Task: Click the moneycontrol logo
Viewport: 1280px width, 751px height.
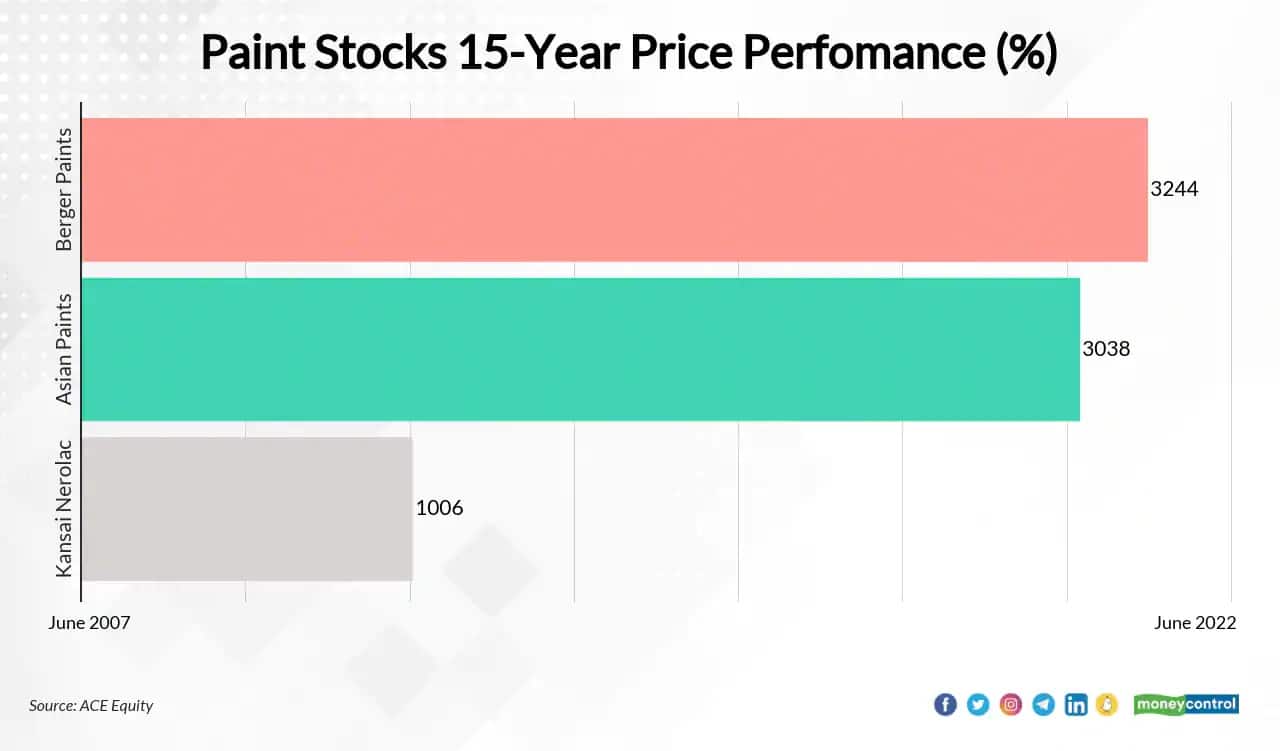Action: point(1186,704)
